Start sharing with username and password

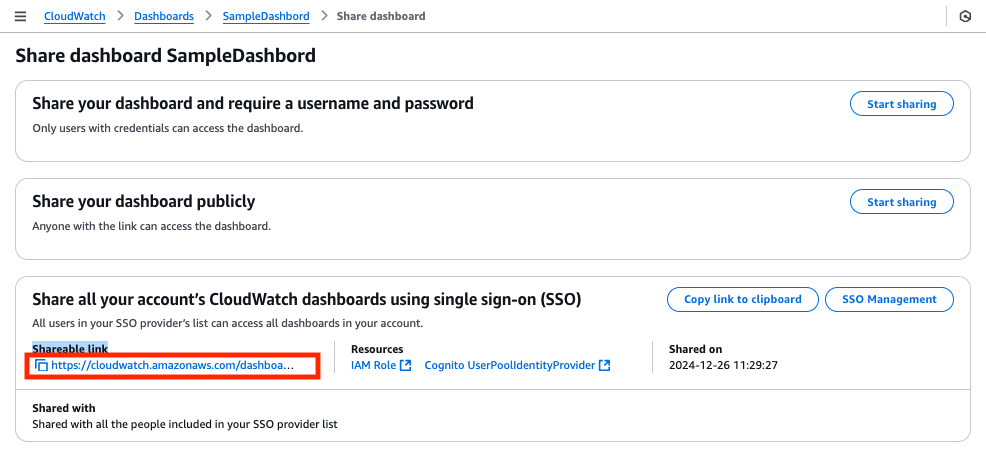click(x=901, y=104)
